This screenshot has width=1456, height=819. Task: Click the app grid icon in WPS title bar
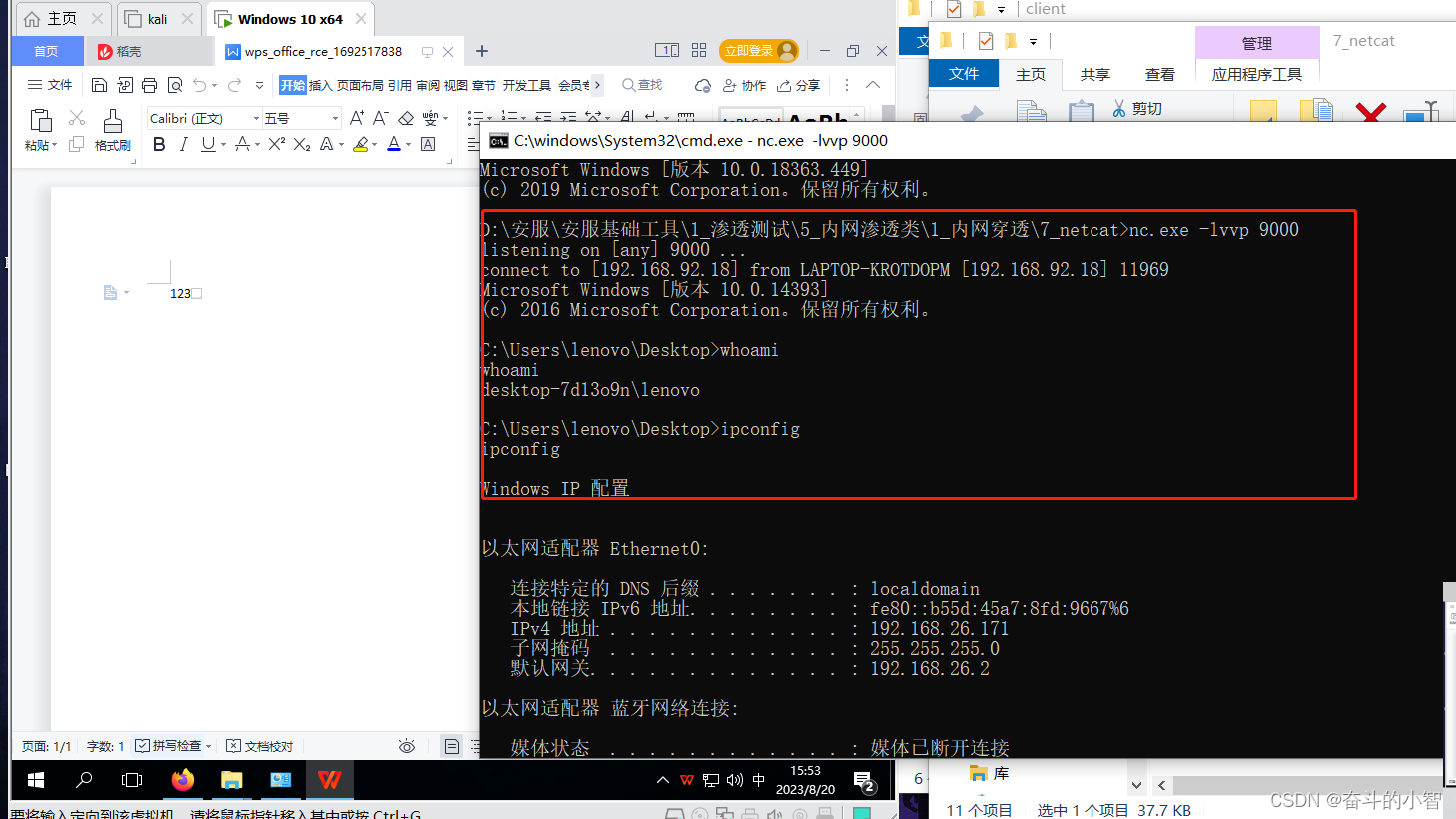click(x=699, y=50)
